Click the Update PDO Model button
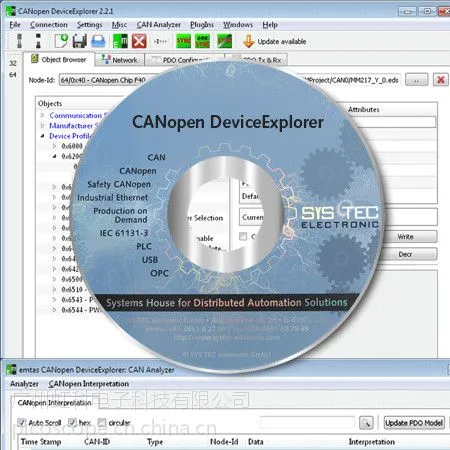The height and width of the screenshot is (450, 450). [x=414, y=423]
